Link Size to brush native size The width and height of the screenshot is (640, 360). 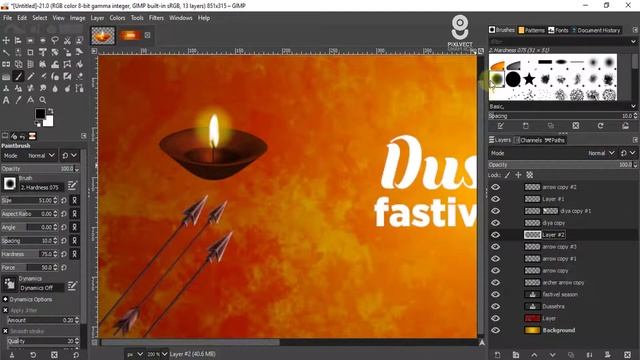click(75, 200)
